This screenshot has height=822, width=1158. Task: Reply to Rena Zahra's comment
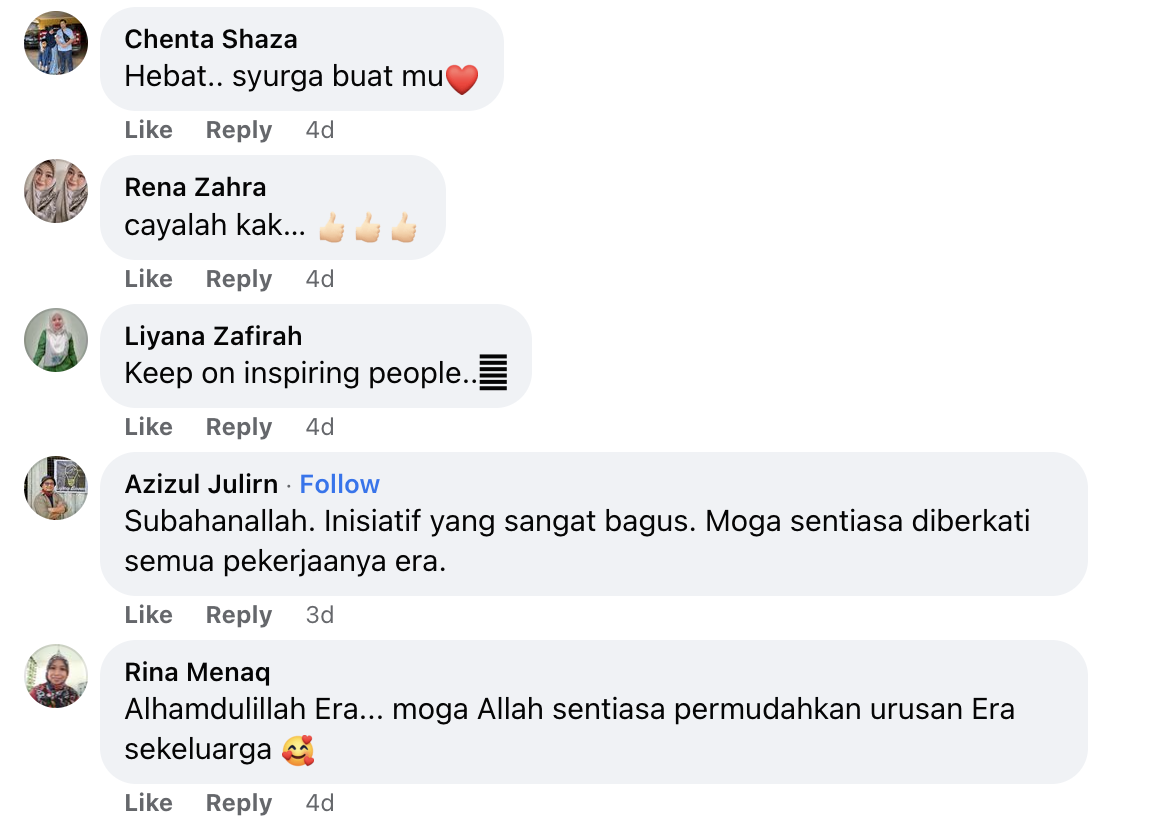tap(239, 279)
